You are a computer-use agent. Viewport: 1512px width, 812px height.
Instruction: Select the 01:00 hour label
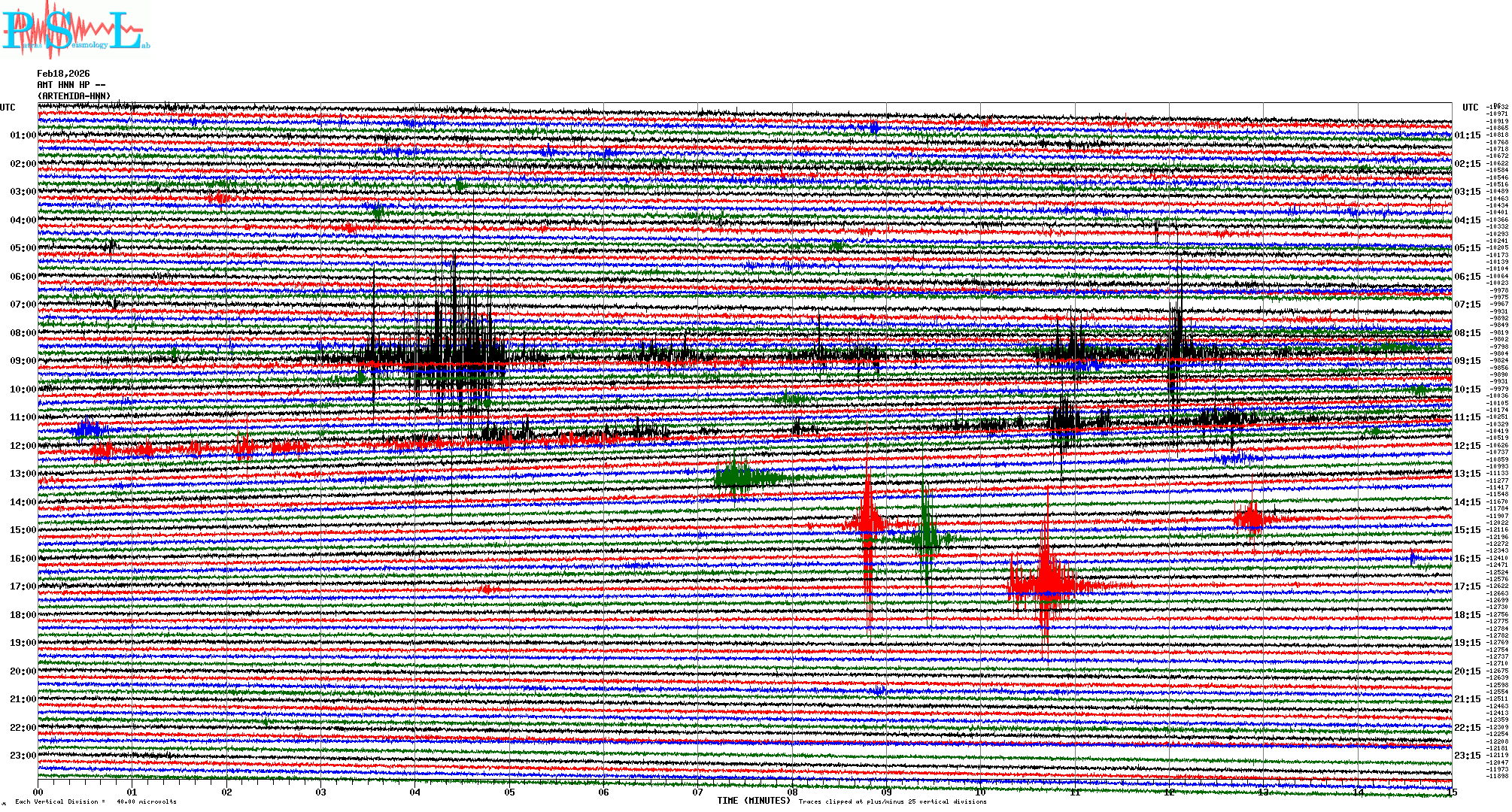click(23, 135)
